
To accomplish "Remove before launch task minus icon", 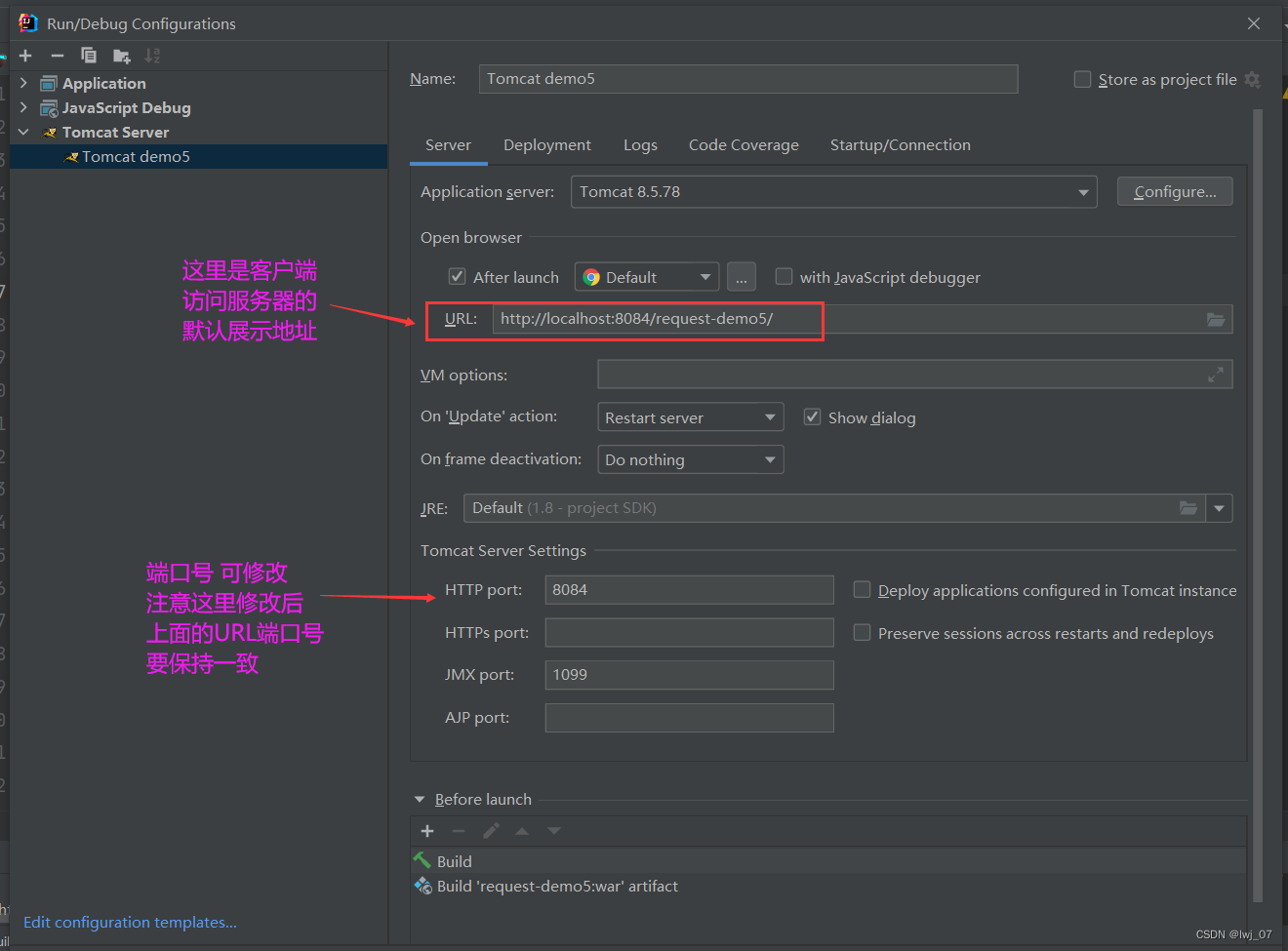I will click(x=459, y=831).
